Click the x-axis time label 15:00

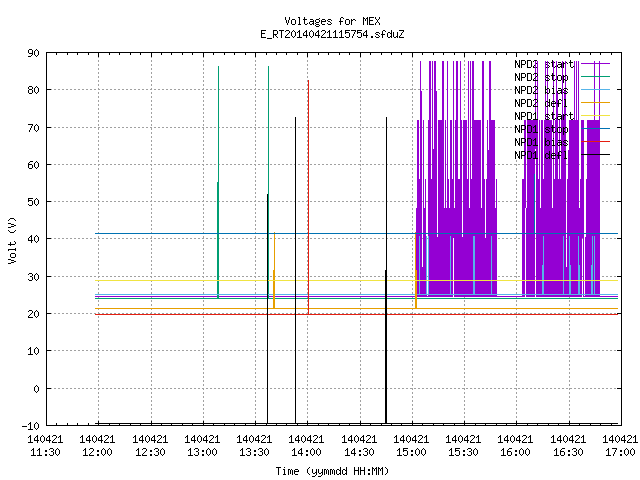click(411, 453)
